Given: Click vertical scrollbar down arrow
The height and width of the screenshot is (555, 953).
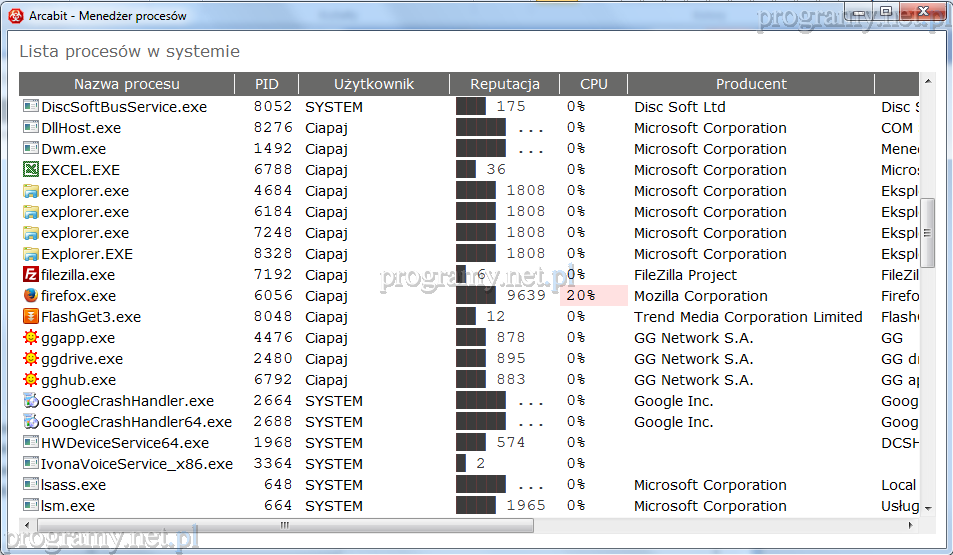Looking at the screenshot, I should 927,508.
